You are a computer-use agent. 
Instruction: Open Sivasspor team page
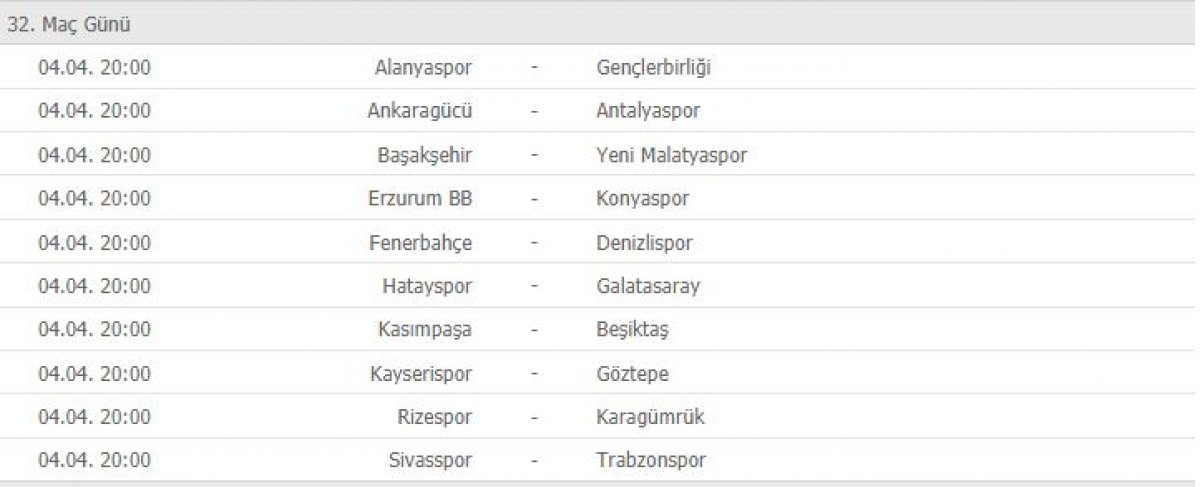(x=429, y=460)
